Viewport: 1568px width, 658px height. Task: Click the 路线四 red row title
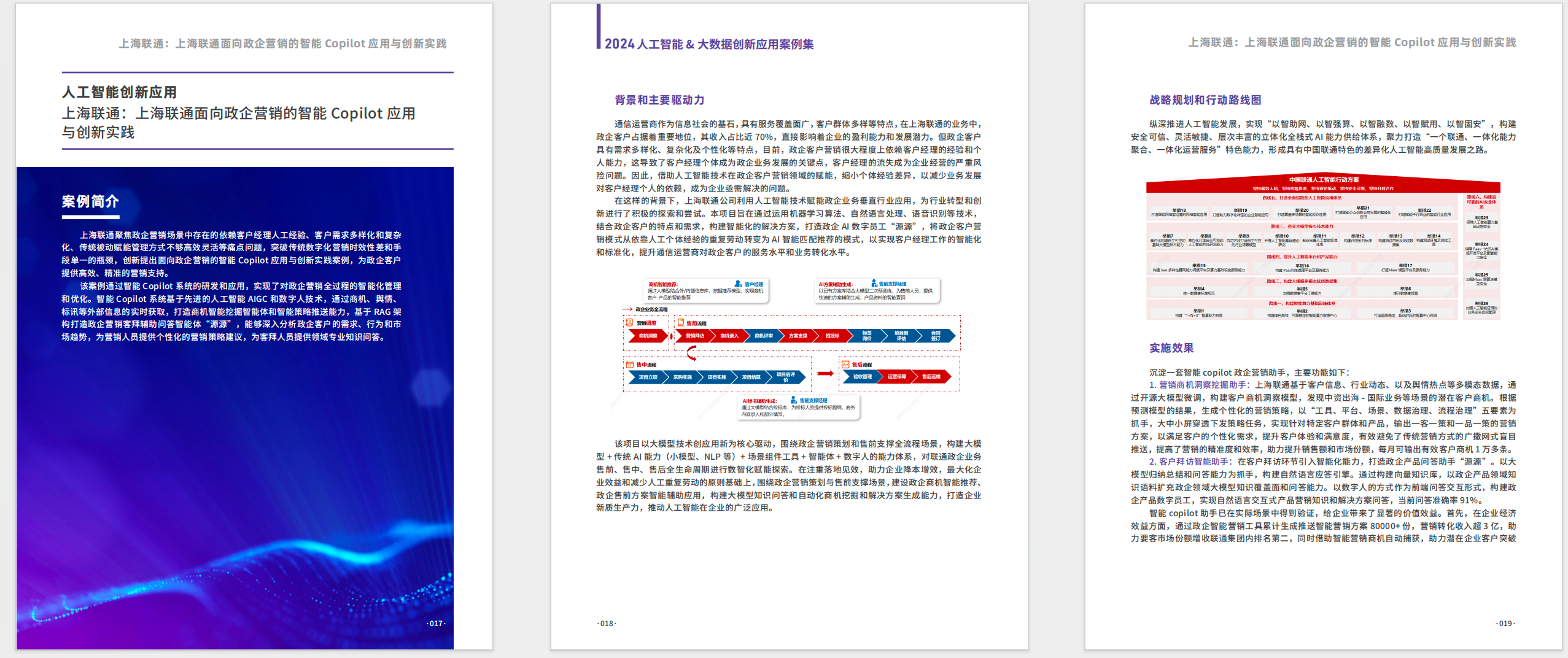(1302, 257)
